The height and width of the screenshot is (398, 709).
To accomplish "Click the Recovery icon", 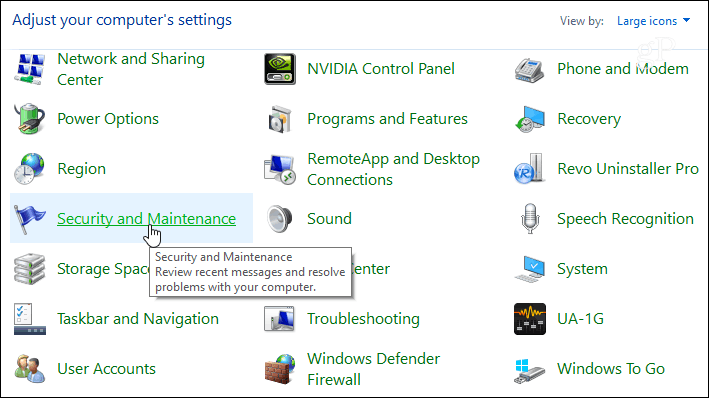I will point(529,119).
